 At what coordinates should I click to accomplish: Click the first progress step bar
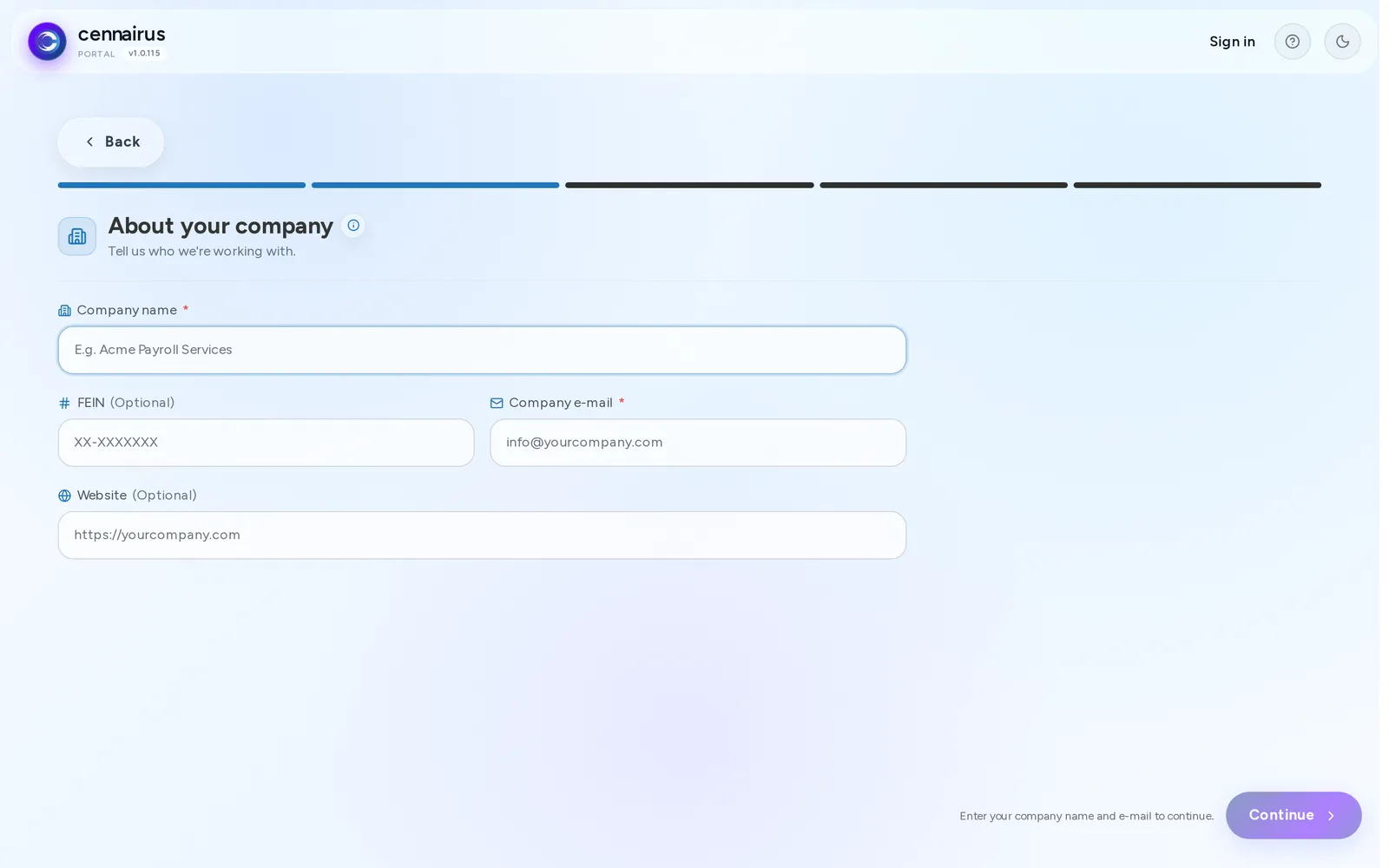tap(181, 185)
